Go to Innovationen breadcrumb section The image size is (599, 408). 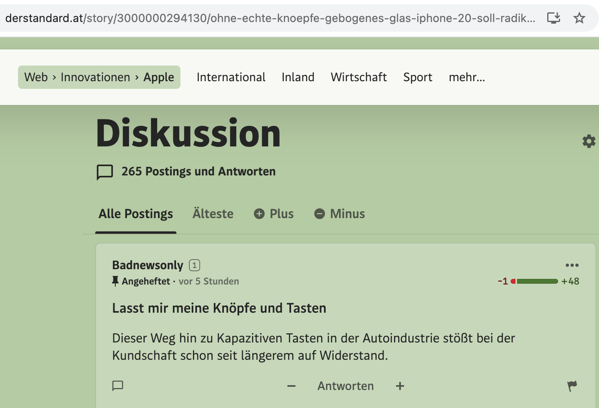[95, 77]
